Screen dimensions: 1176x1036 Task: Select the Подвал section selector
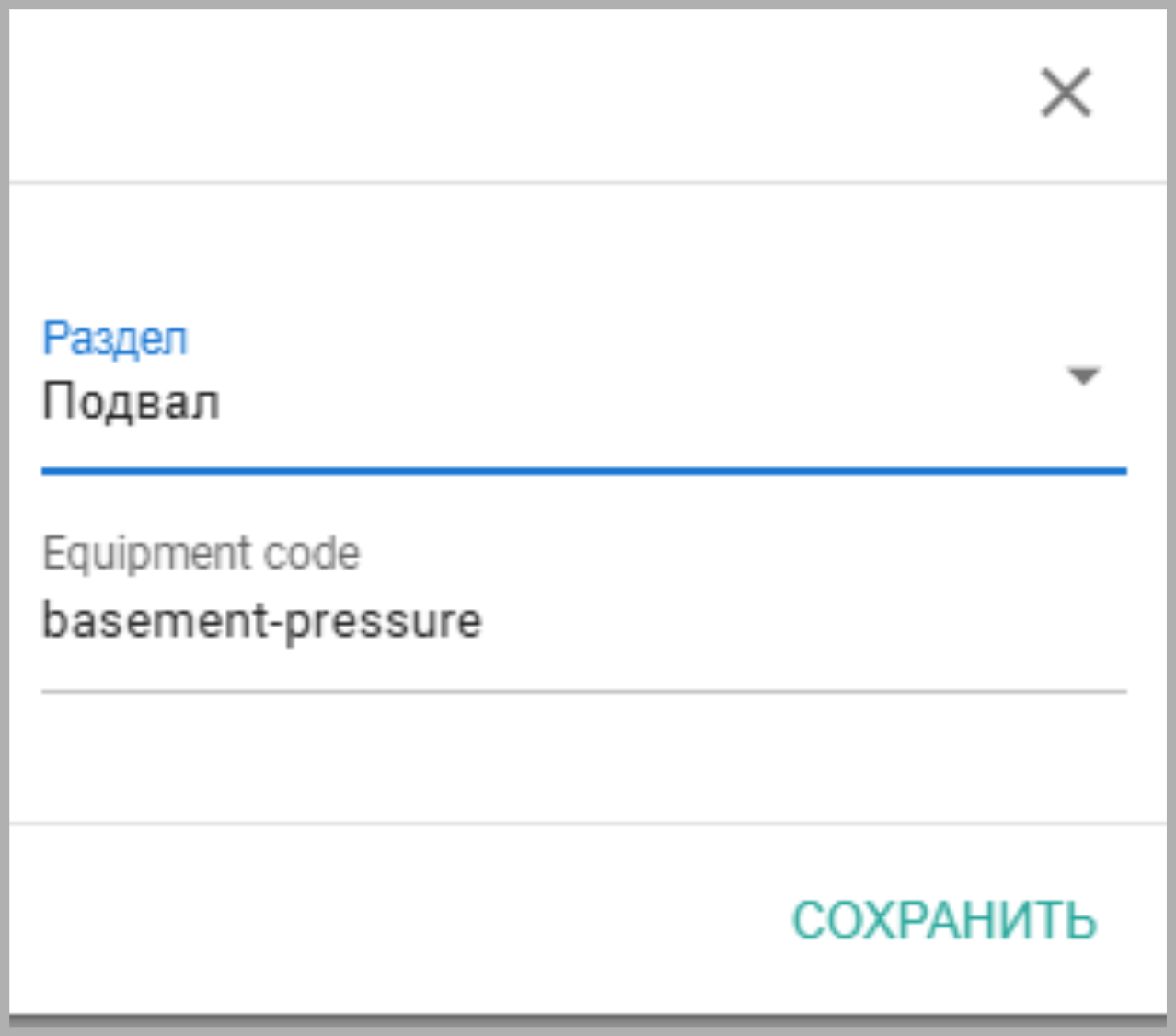[583, 402]
